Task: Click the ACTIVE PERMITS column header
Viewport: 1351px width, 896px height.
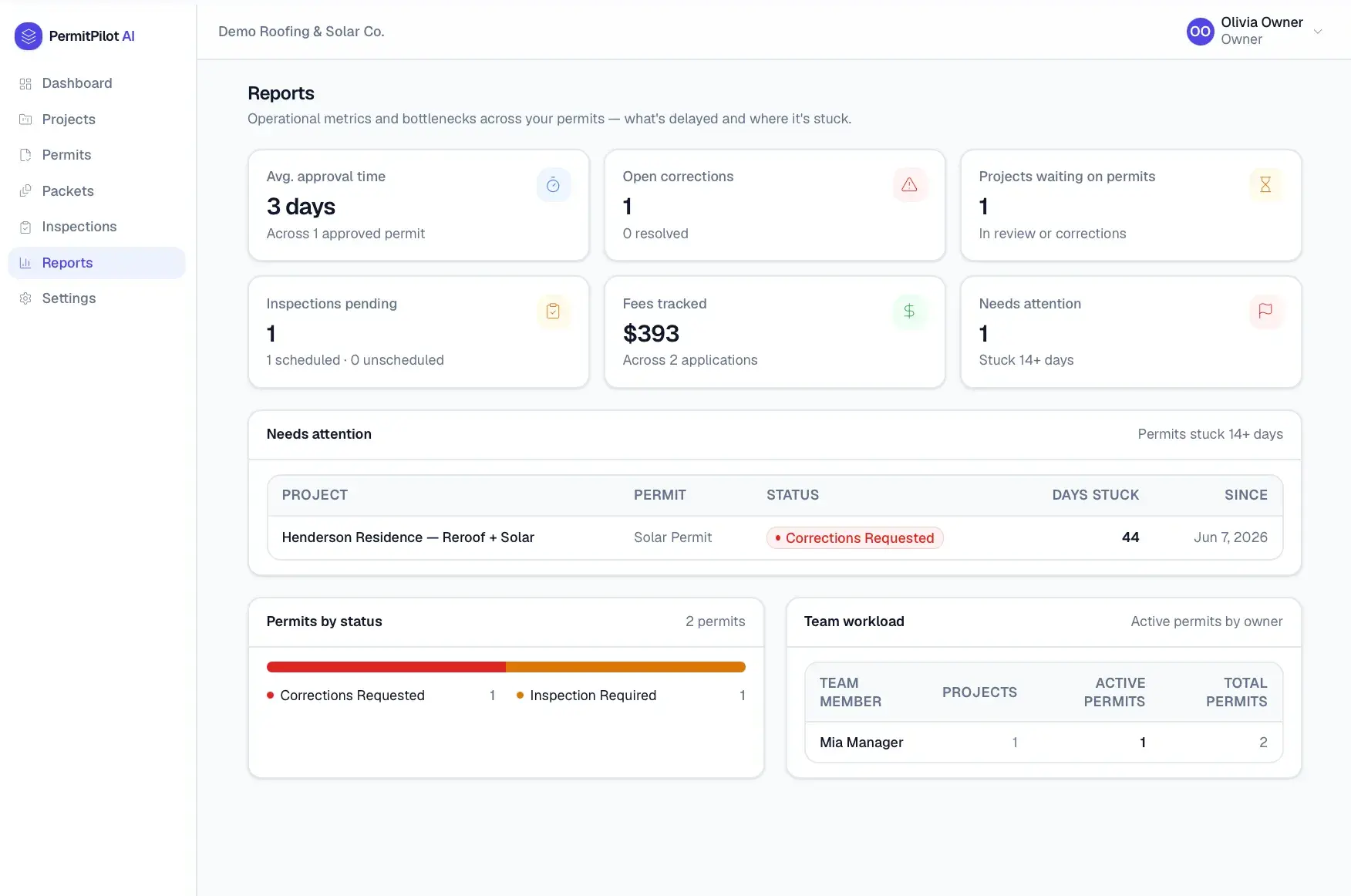Action: (1114, 692)
